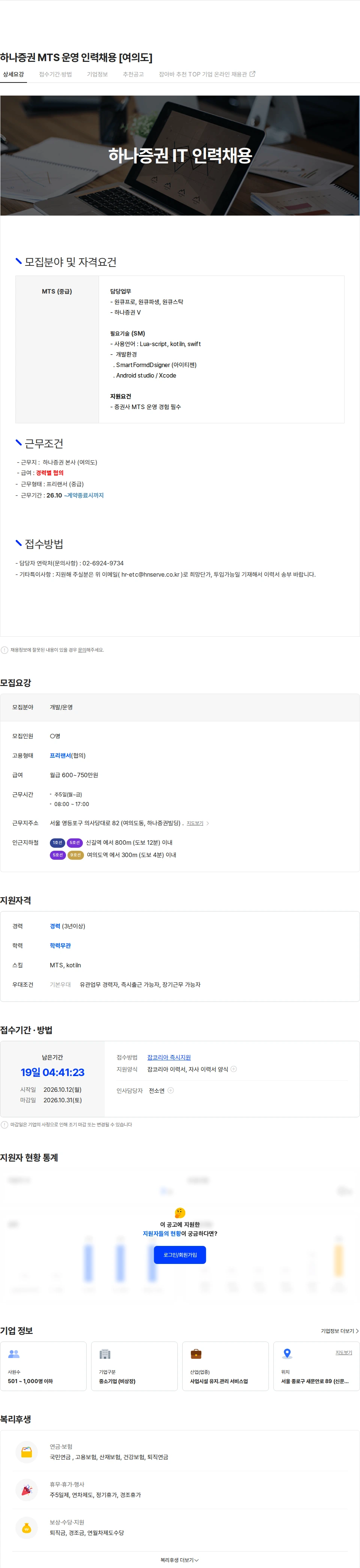This screenshot has width=360, height=1568.
Task: Click the 연금·보험 benefits icon
Action: tap(27, 1453)
